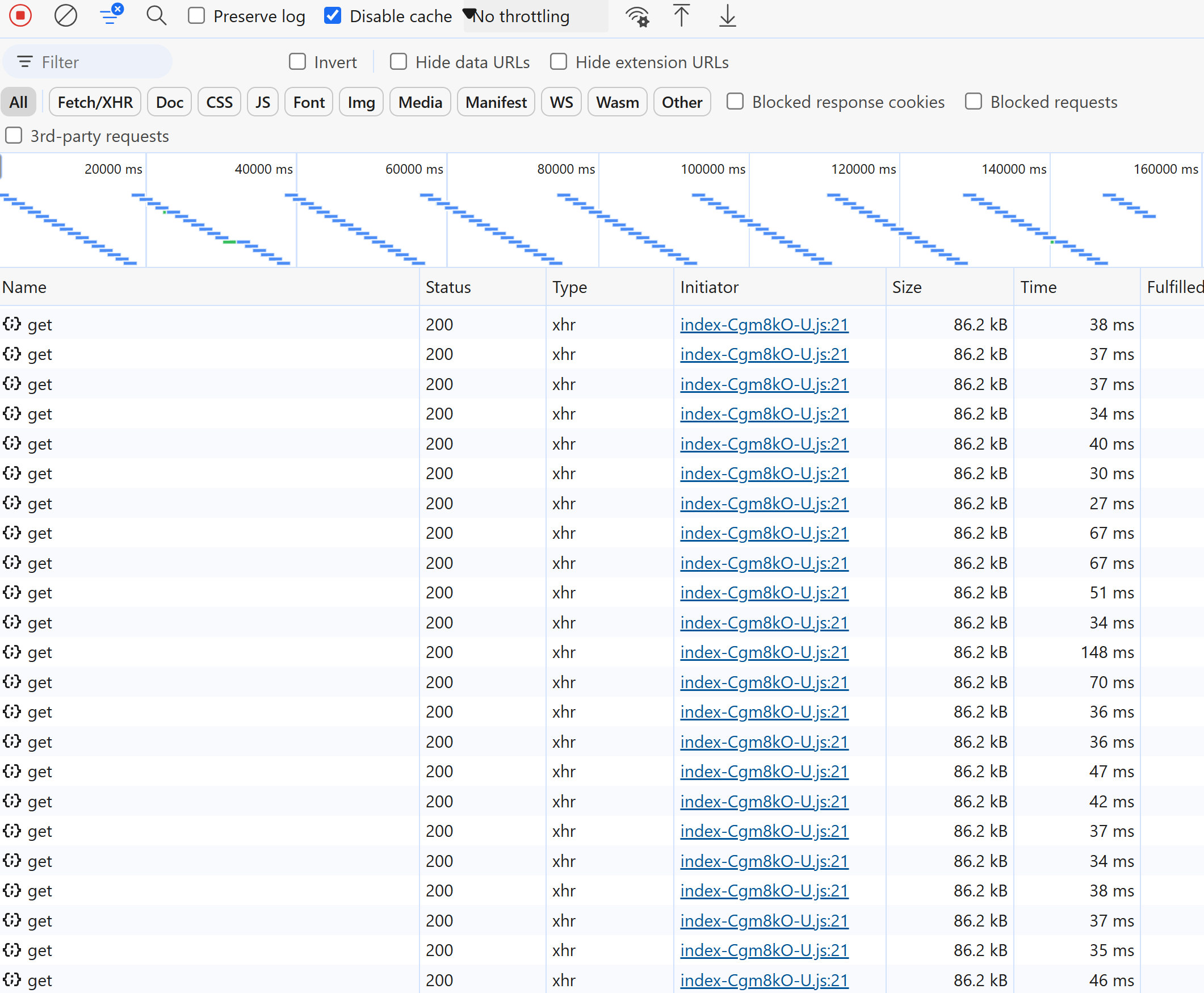Tick the Hide data URLs checkbox

[x=398, y=61]
